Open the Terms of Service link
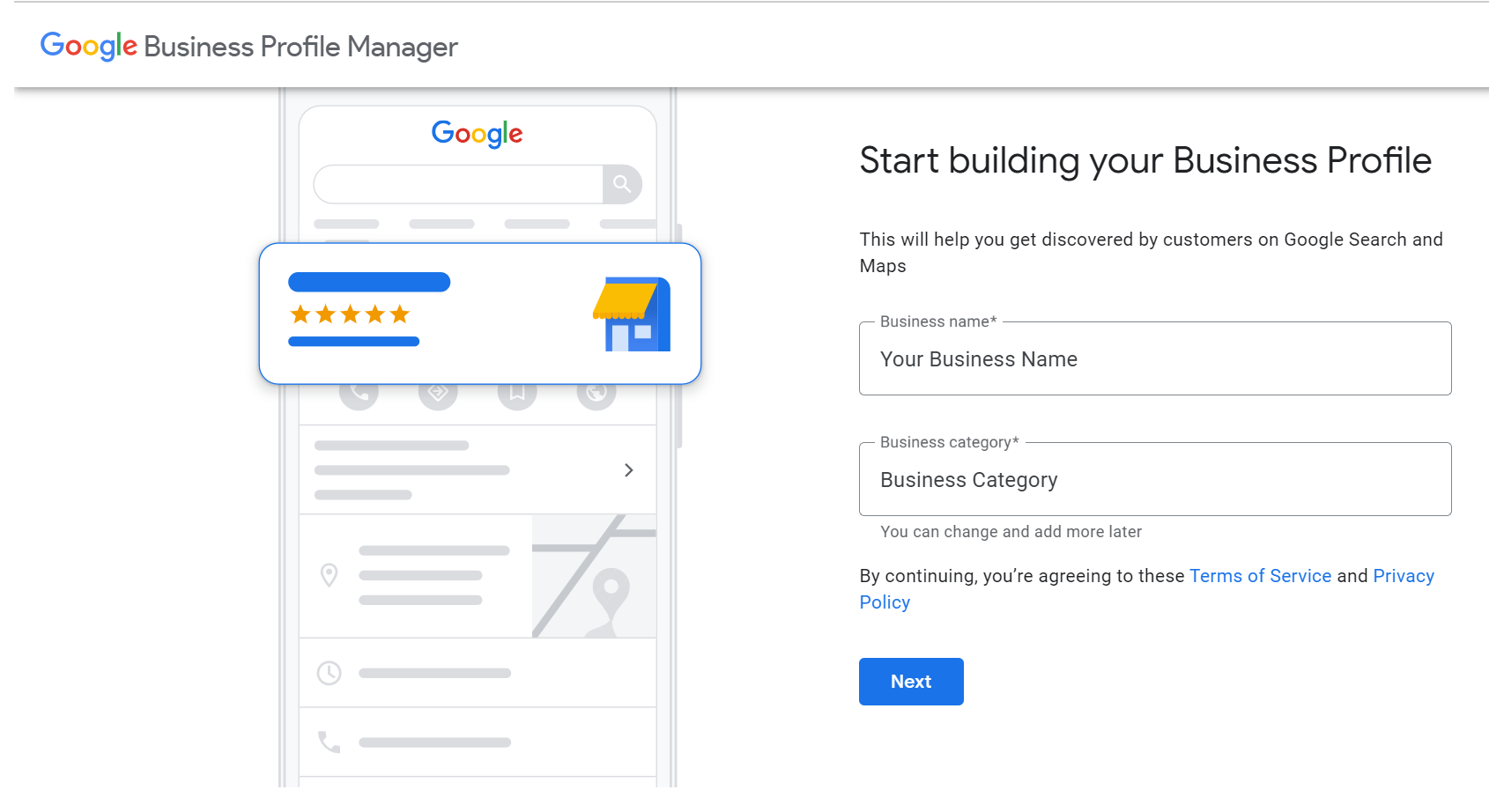 (x=1260, y=576)
